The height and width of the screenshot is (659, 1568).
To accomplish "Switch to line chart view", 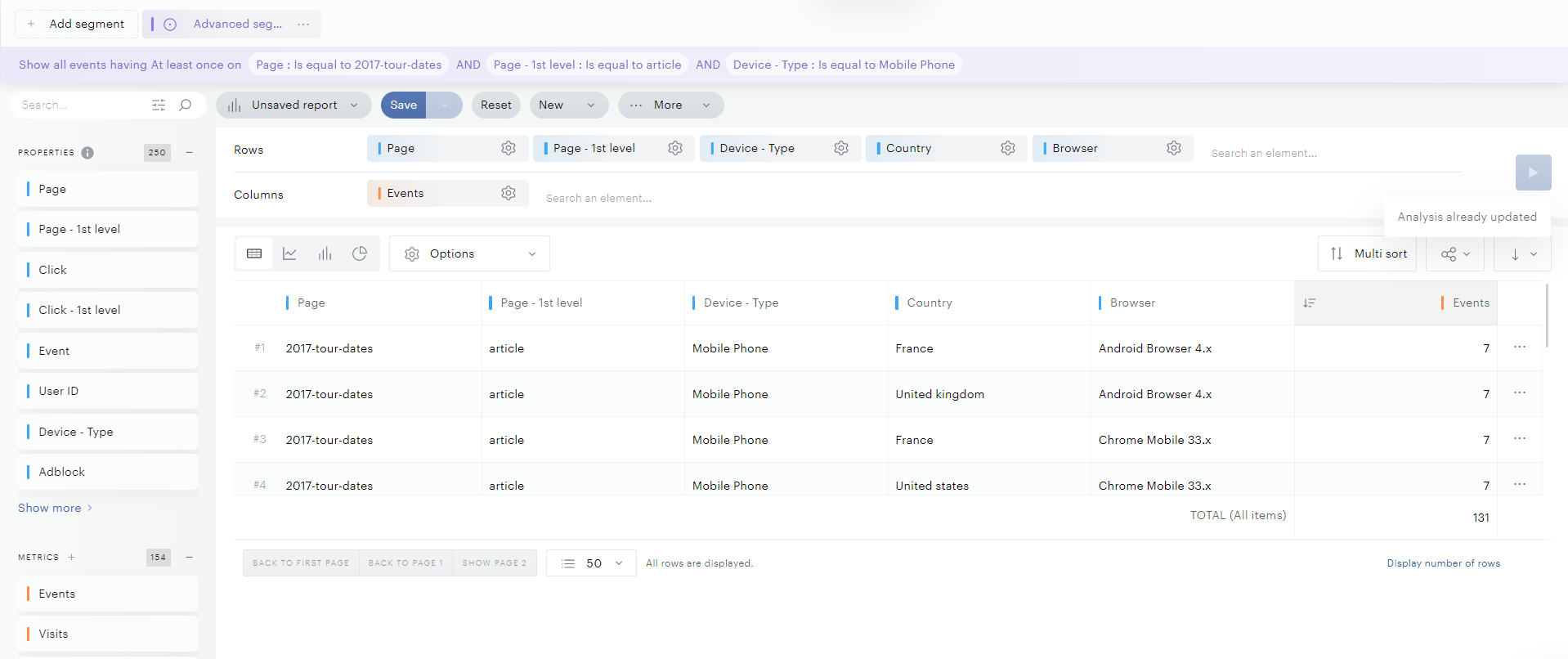I will [289, 253].
